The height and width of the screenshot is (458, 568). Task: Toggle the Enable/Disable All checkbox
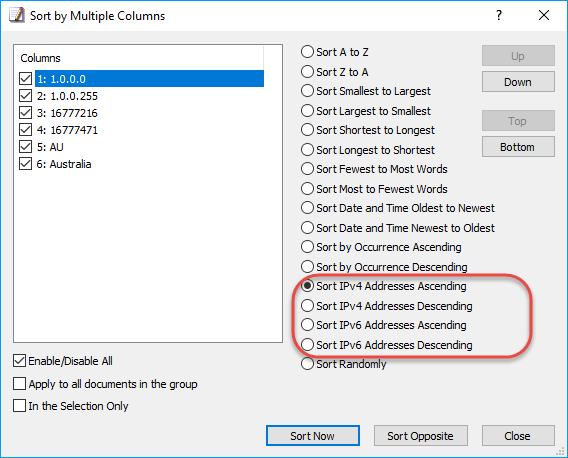pyautogui.click(x=19, y=361)
